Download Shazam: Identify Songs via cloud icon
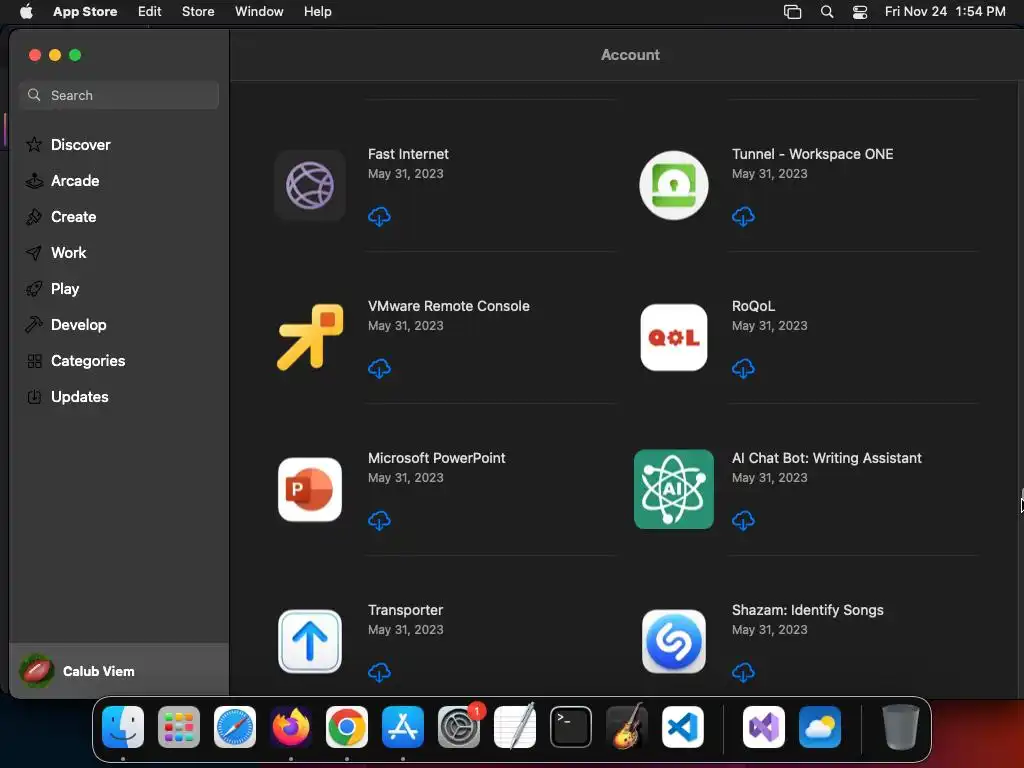 (x=743, y=672)
